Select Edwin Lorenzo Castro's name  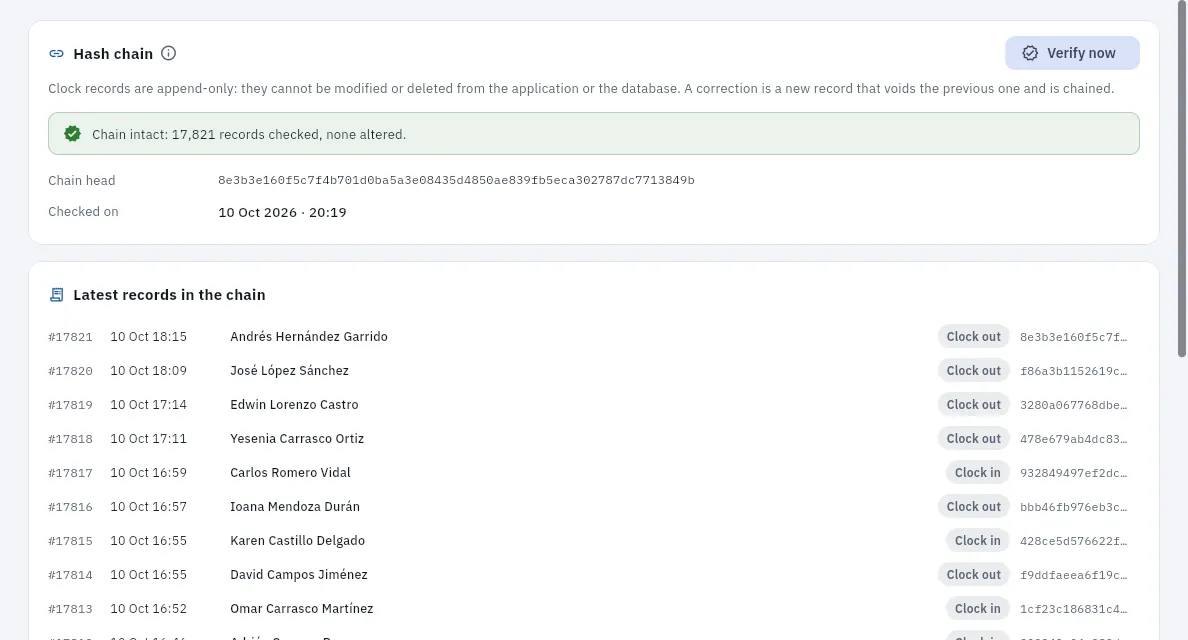coord(294,404)
